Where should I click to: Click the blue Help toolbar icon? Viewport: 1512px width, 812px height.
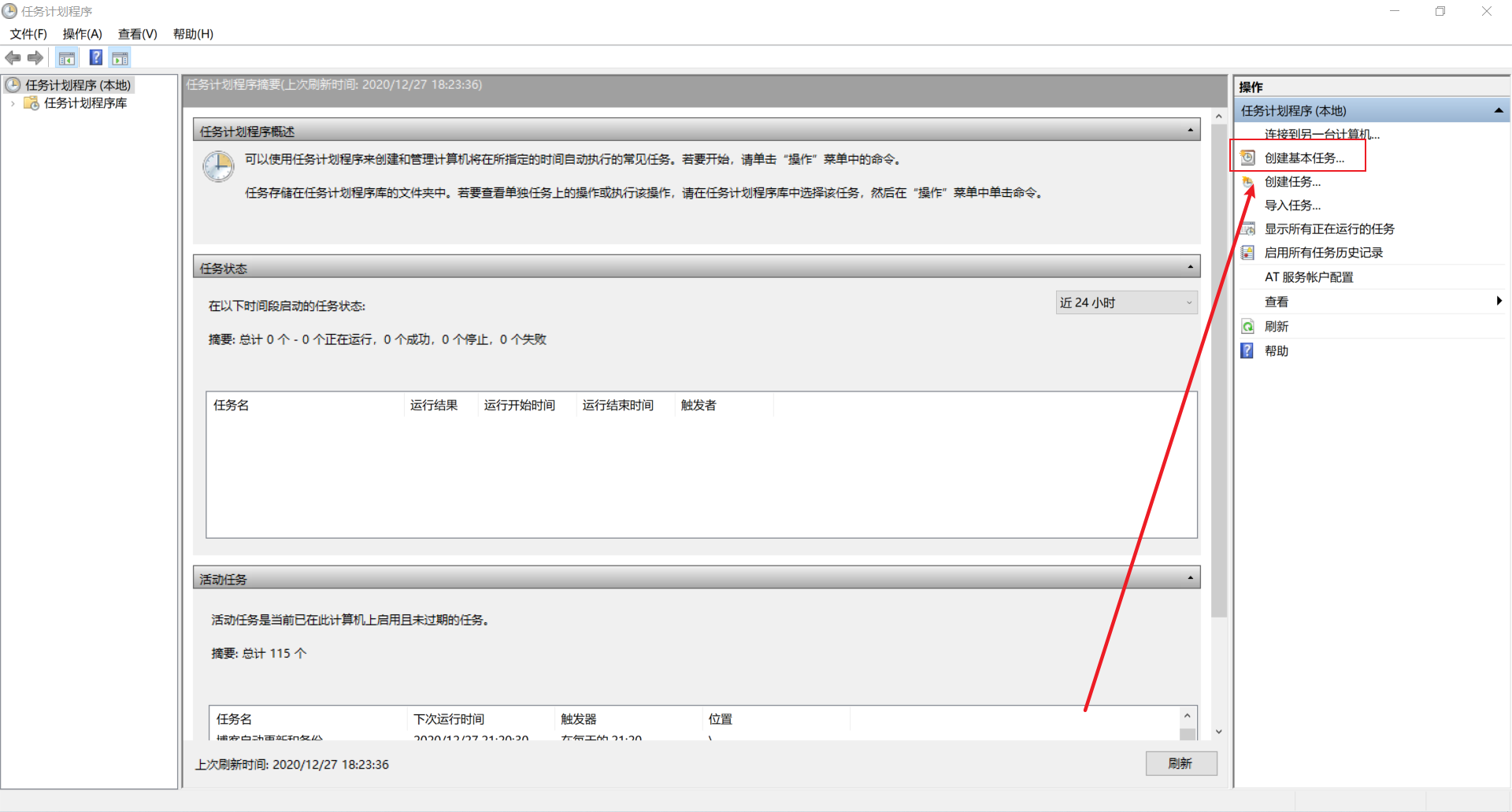[x=96, y=57]
